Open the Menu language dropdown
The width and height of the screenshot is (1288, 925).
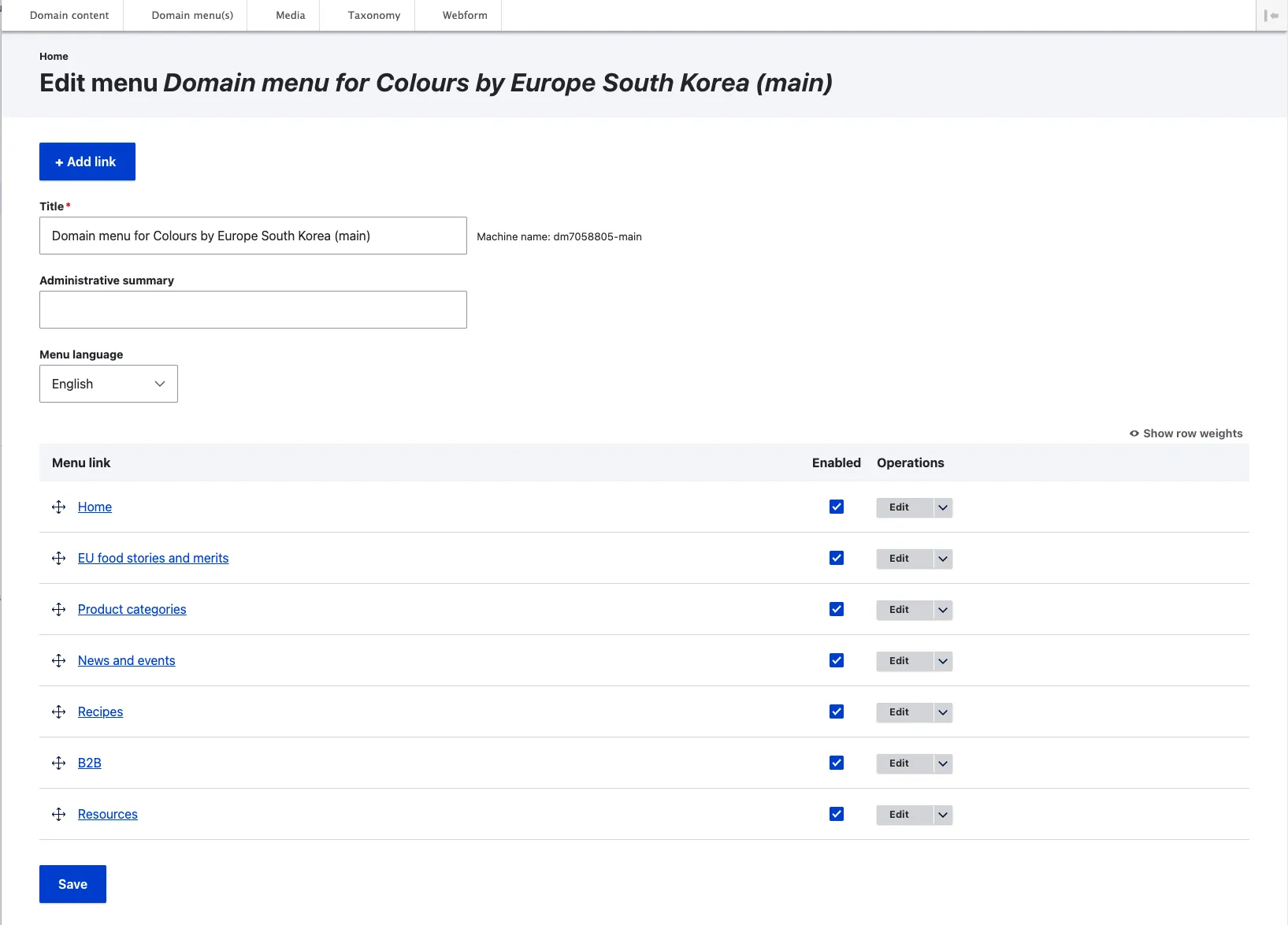click(x=109, y=384)
